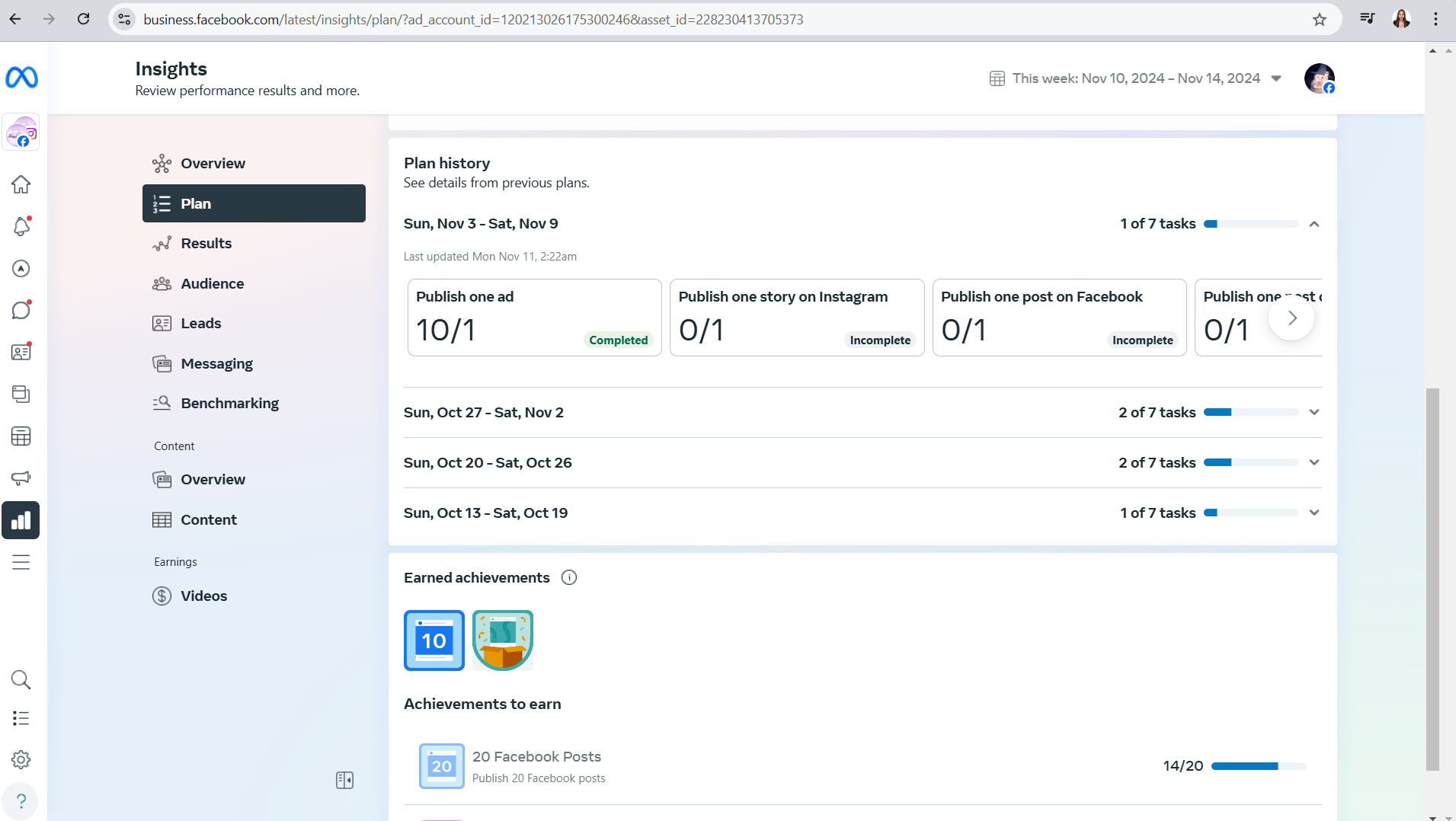Screen dimensions: 1456x821
Task: Open the Home icon in left rail
Action: coord(21,184)
